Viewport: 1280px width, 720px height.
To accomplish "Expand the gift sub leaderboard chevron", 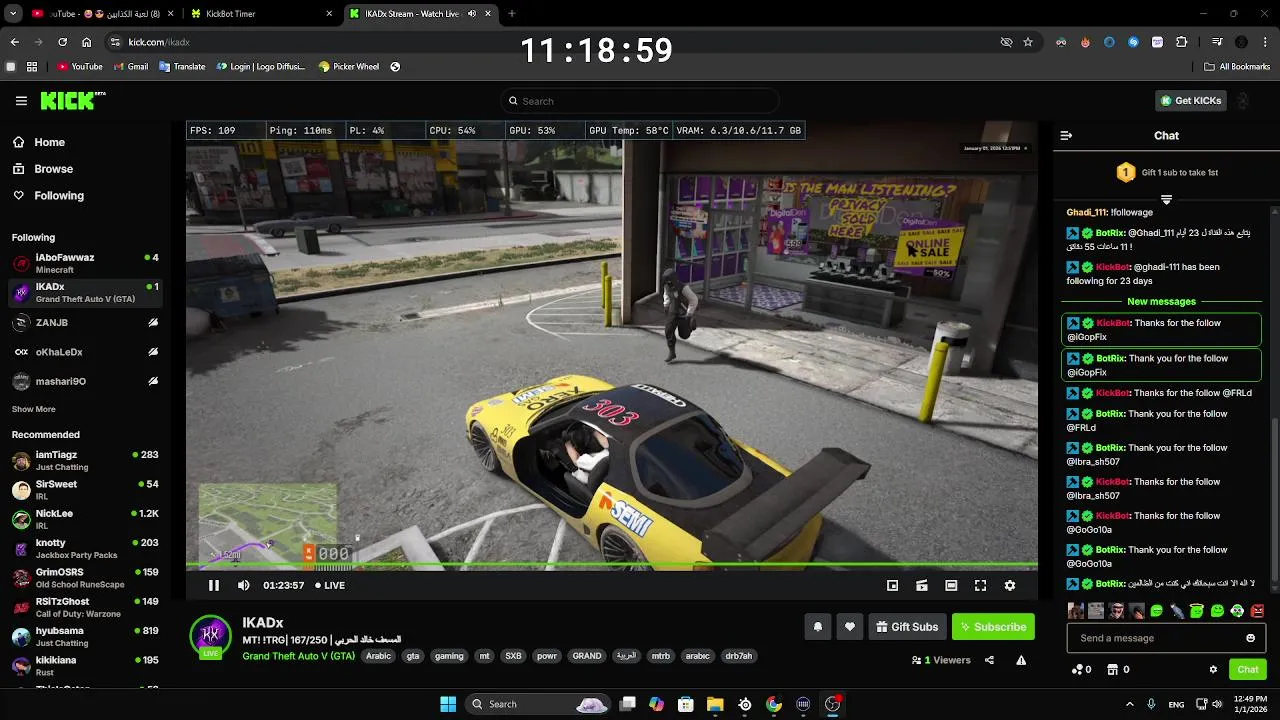I will pos(1166,199).
